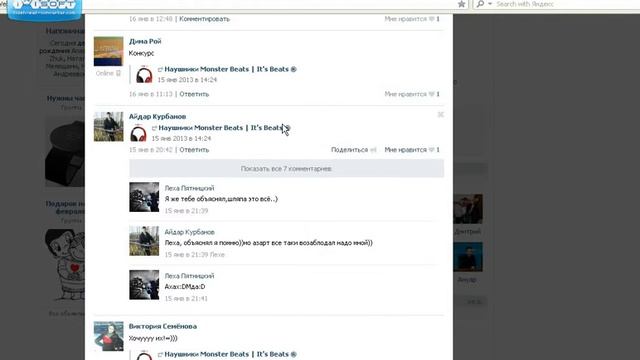Like the Дина Рой post heart icon
Viewport: 640px width, 360px height.
[x=431, y=94]
